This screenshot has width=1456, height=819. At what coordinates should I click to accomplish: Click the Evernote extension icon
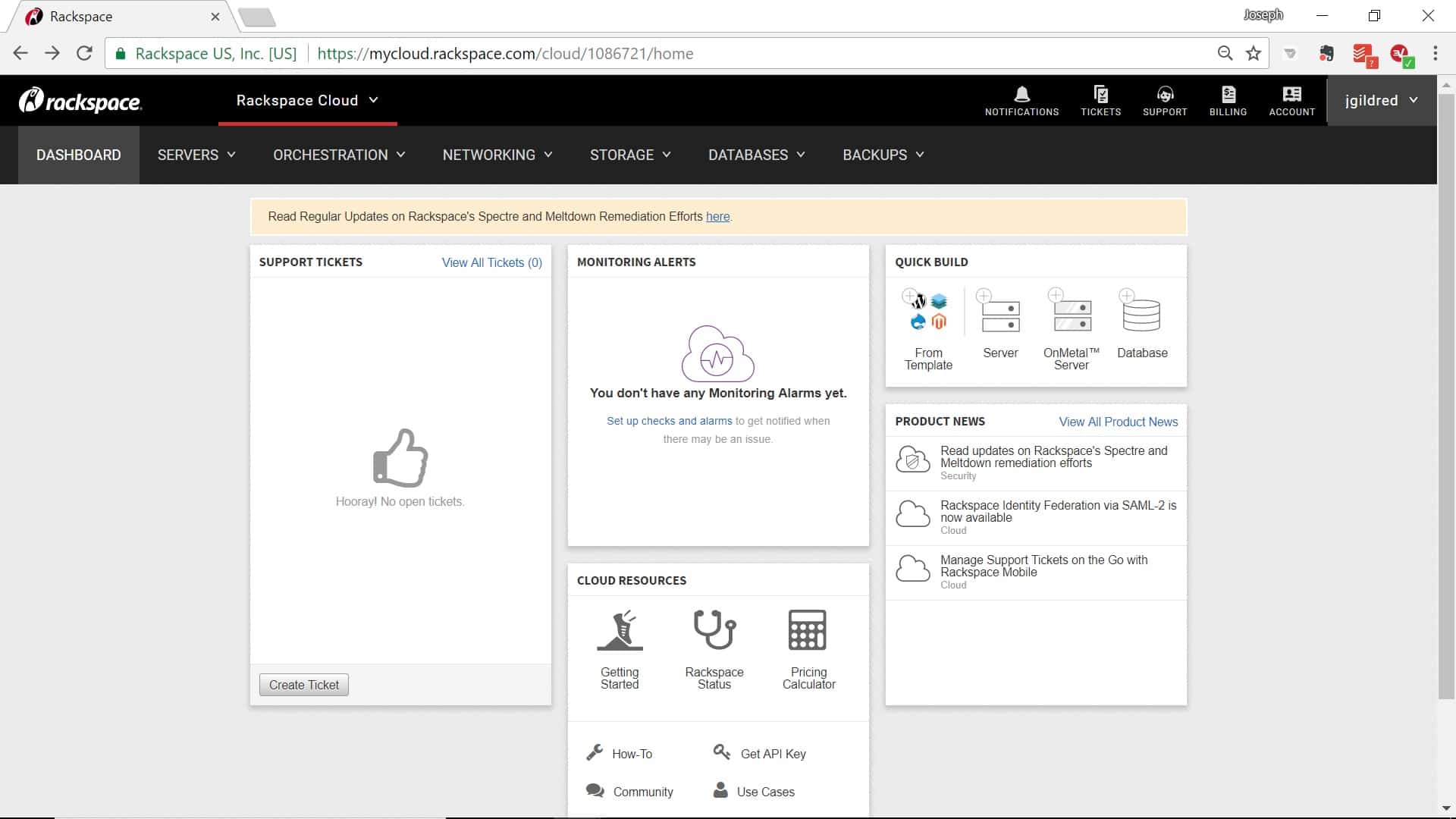(x=1326, y=53)
